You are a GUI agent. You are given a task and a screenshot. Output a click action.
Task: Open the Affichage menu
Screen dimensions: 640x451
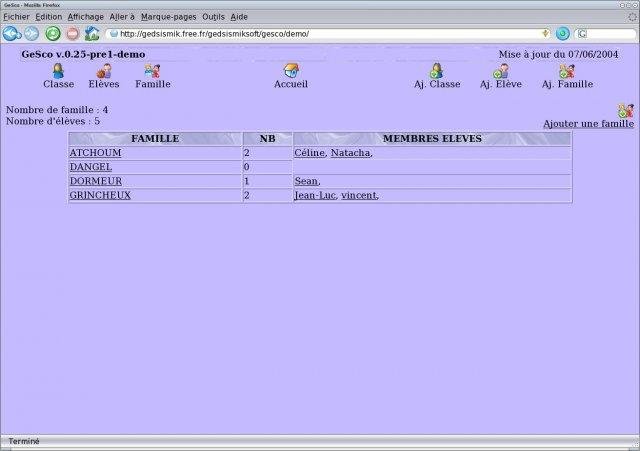pyautogui.click(x=86, y=17)
